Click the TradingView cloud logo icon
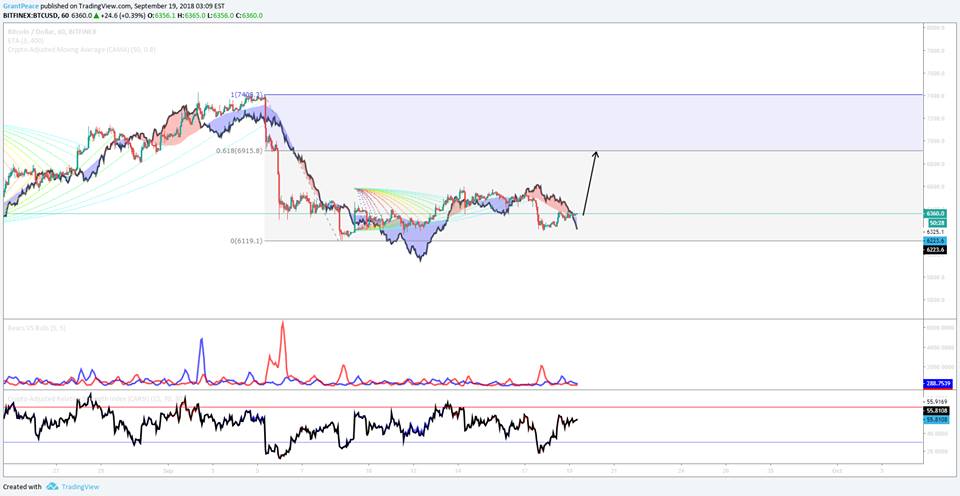960x496 pixels. point(52,486)
